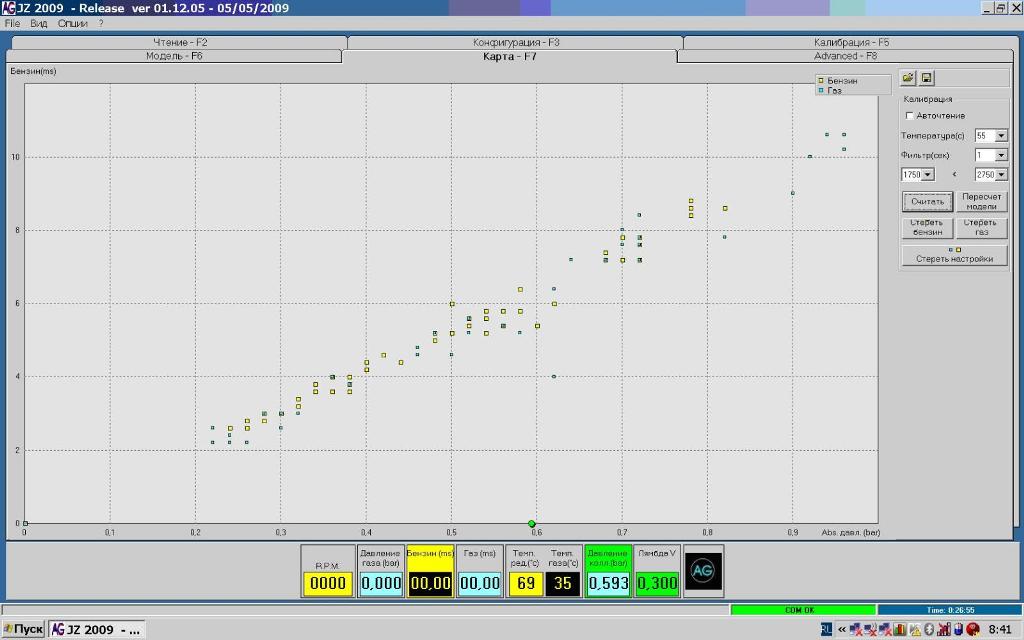Open the 2750 upper RPM dropdown

[x=1000, y=175]
